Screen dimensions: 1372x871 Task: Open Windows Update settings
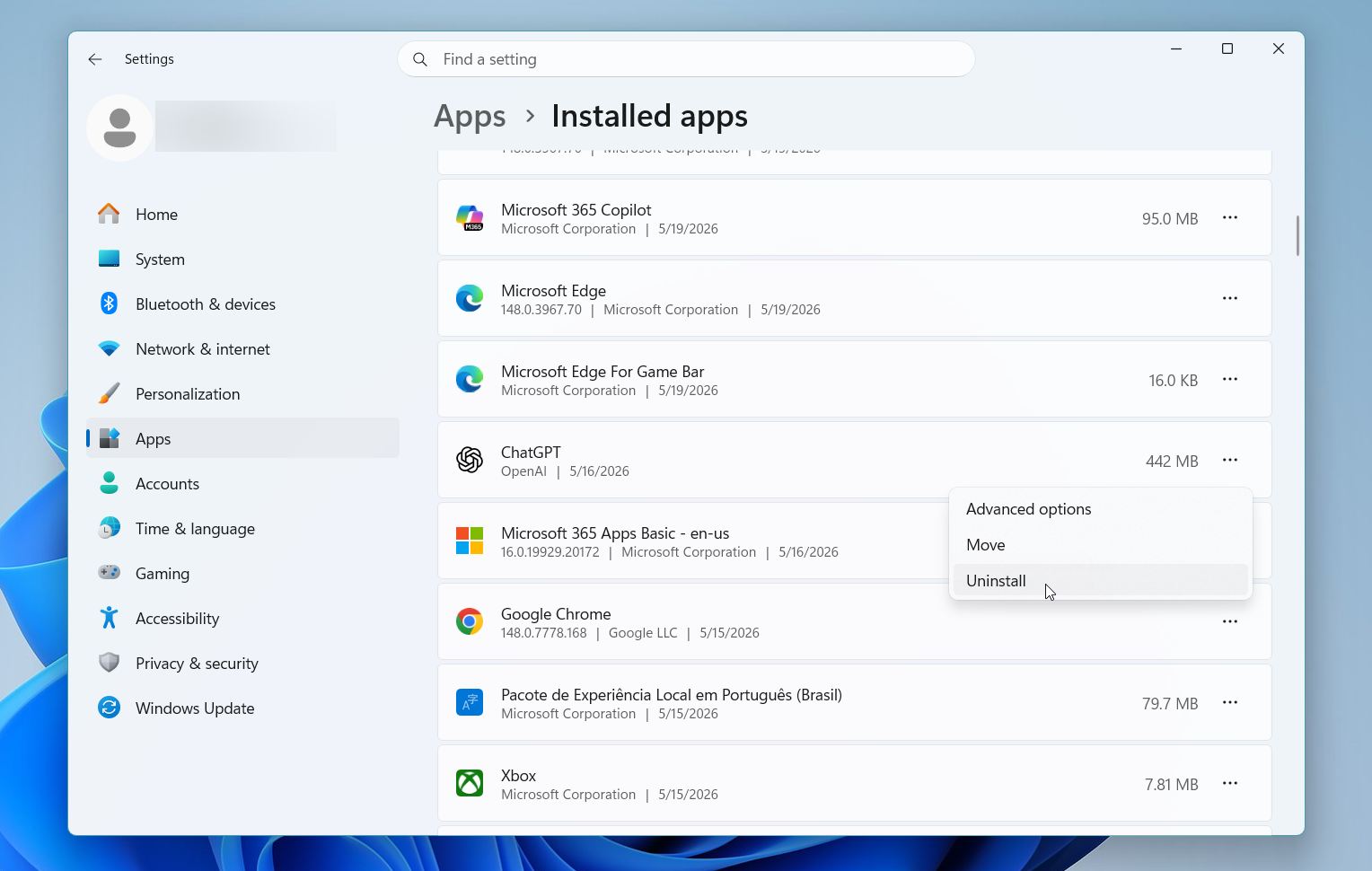(242, 708)
